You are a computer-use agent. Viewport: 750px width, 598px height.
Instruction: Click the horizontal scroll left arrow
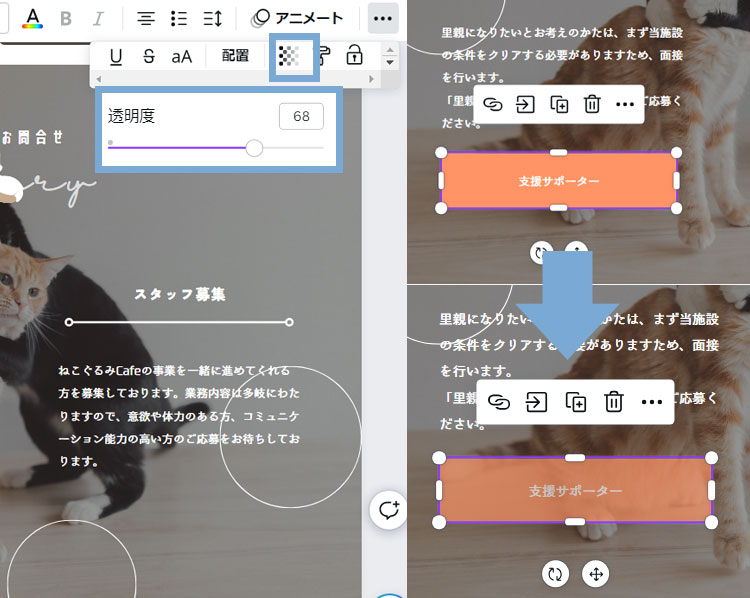tap(99, 79)
